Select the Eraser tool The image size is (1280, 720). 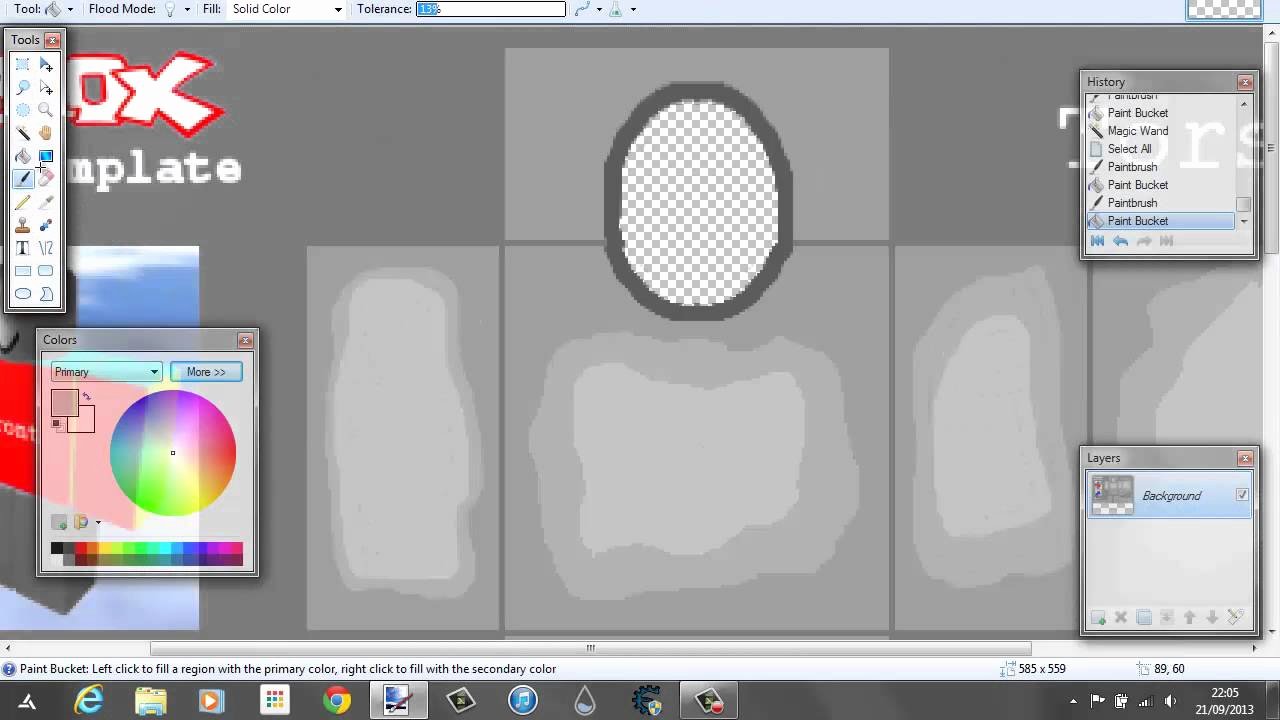(x=46, y=179)
